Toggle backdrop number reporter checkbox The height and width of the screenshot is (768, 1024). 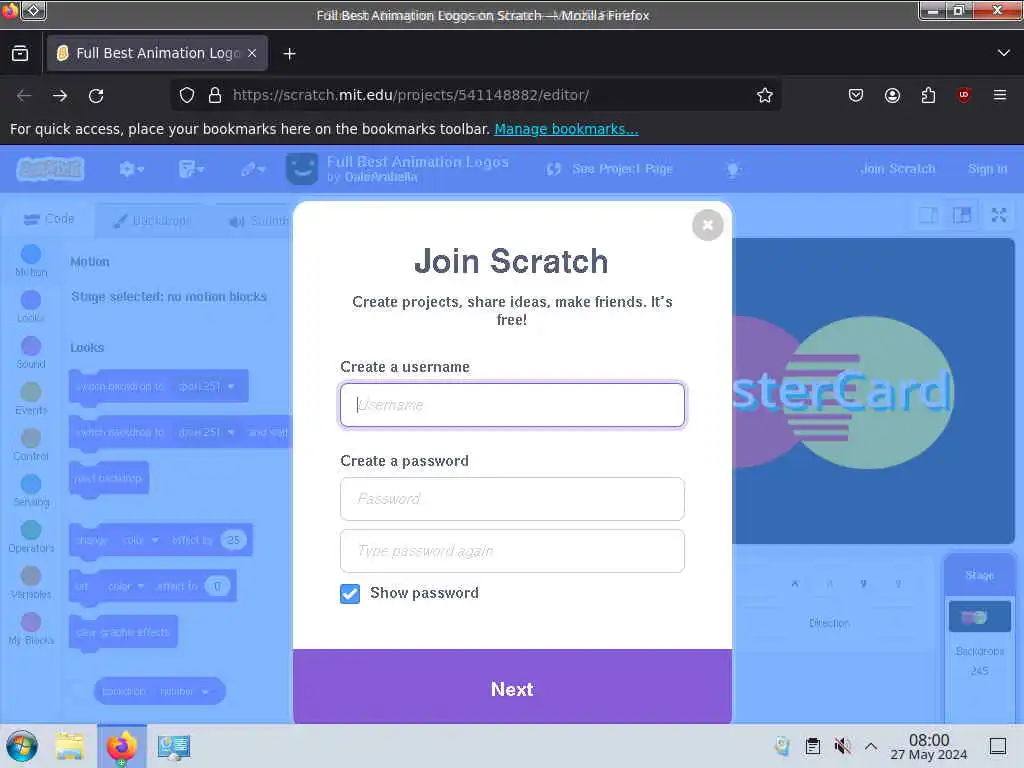77,692
